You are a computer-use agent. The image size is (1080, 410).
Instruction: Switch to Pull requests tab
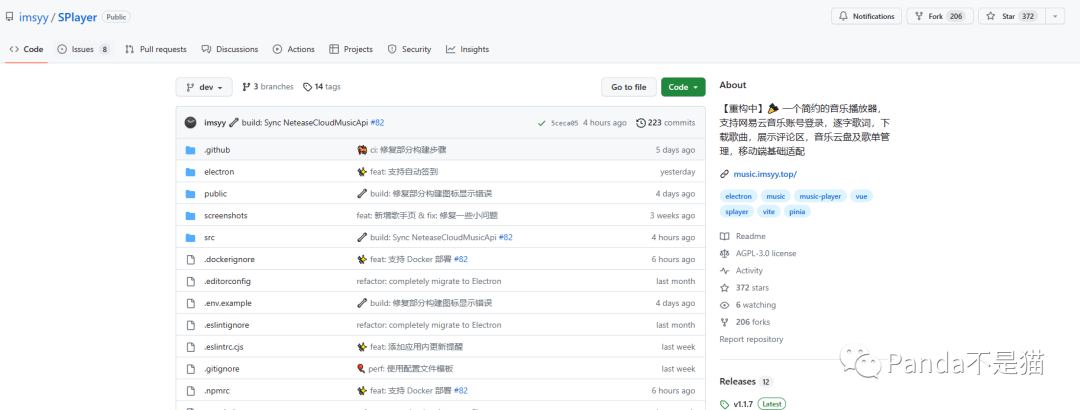point(156,49)
